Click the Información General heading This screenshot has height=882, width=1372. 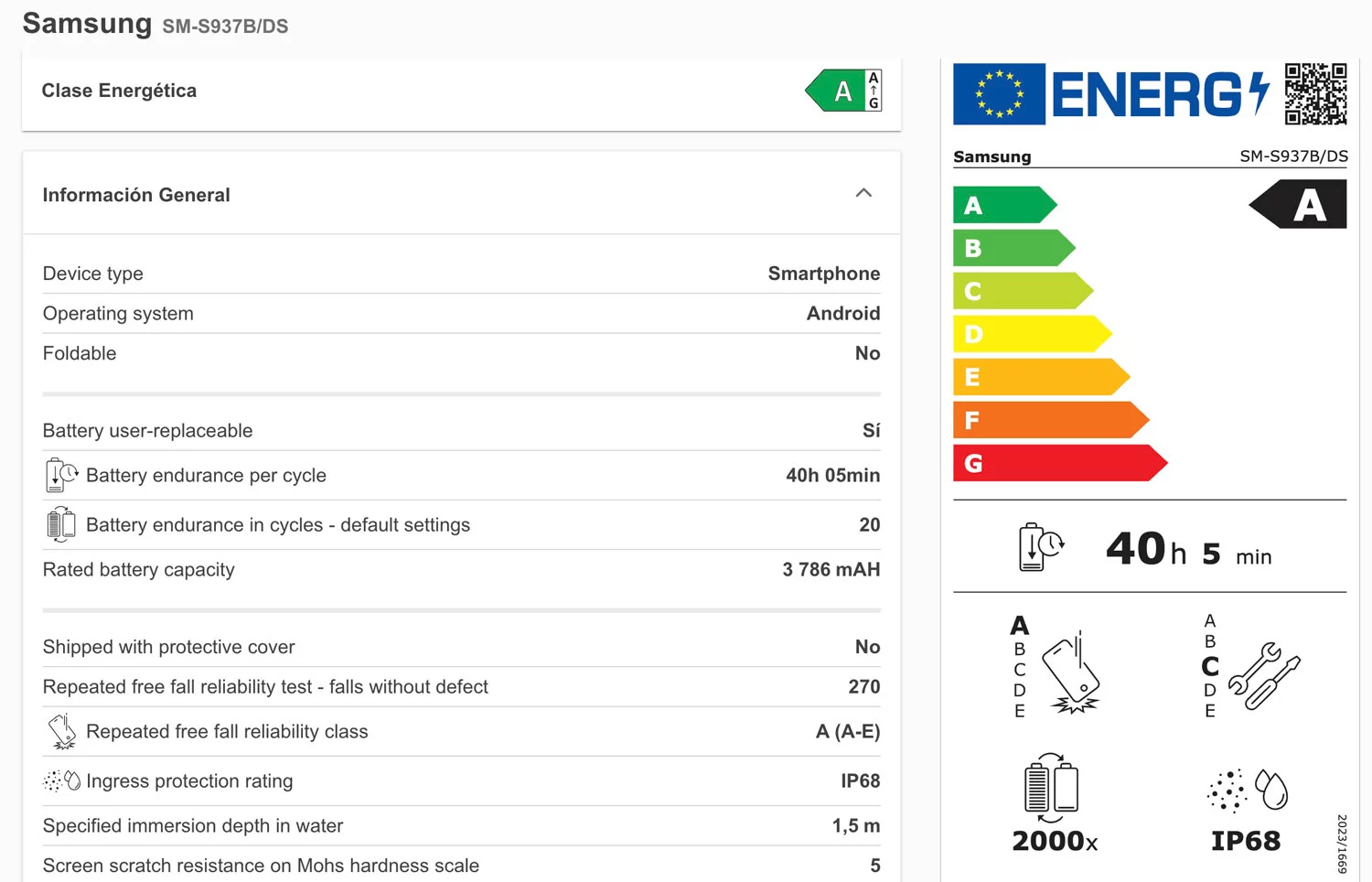click(x=136, y=195)
